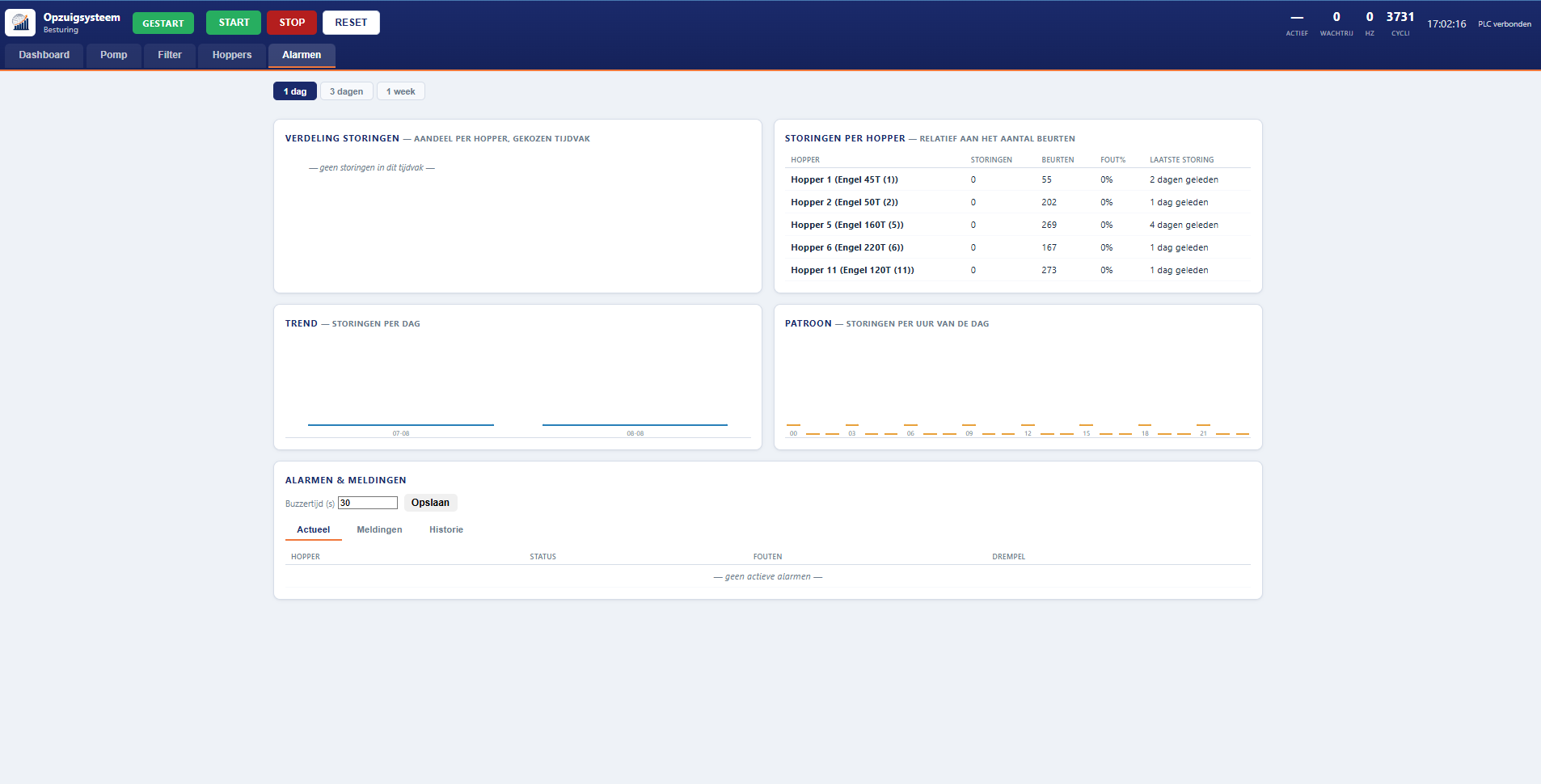1541x784 pixels.
Task: Click the Opzuigsysteem logo icon
Action: (x=20, y=23)
